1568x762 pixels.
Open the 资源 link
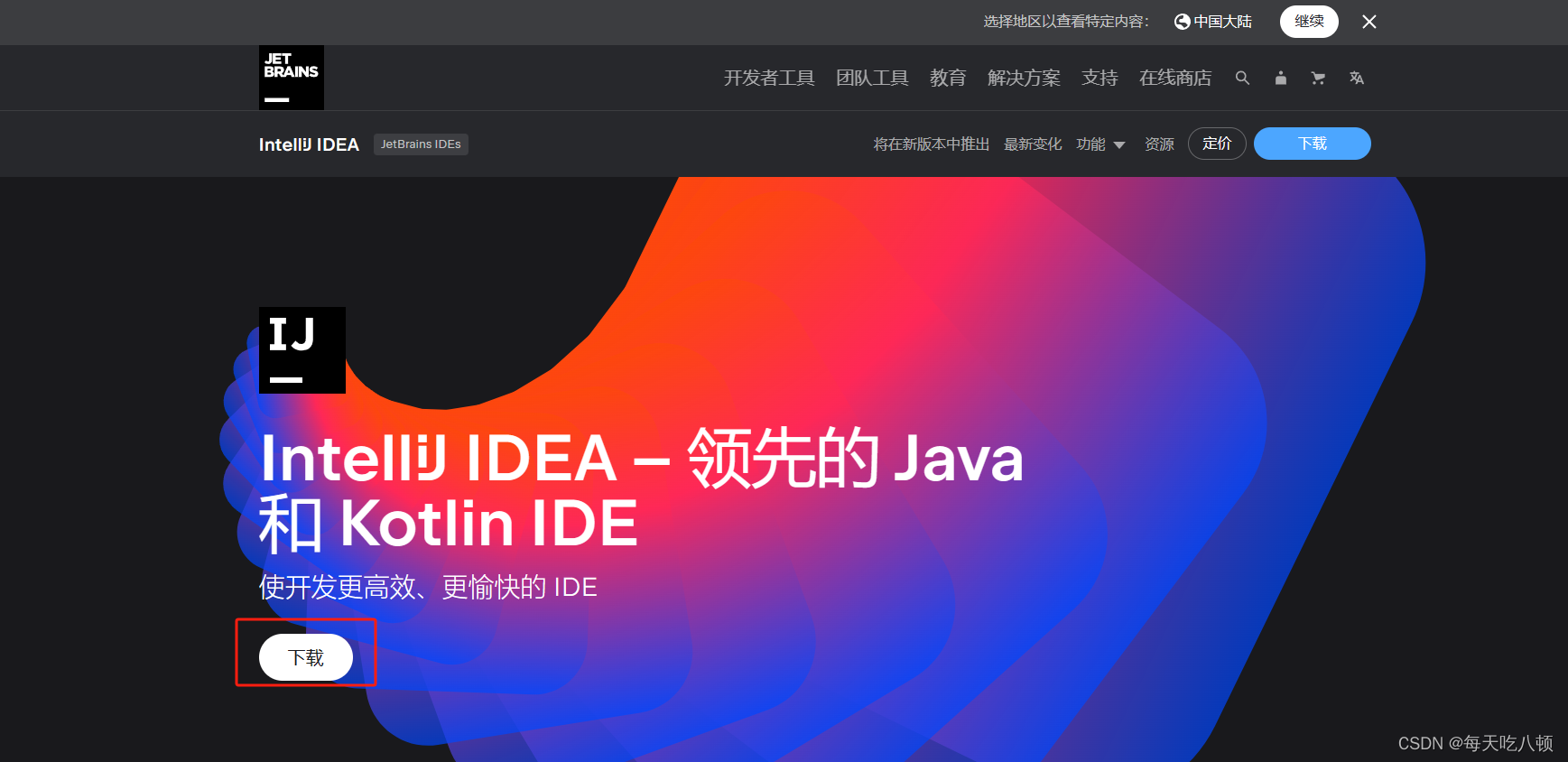(1159, 144)
